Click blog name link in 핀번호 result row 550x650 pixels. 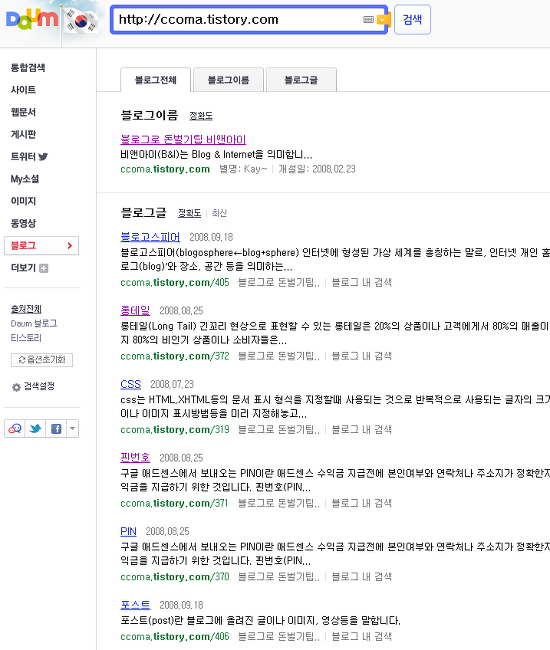click(x=279, y=503)
